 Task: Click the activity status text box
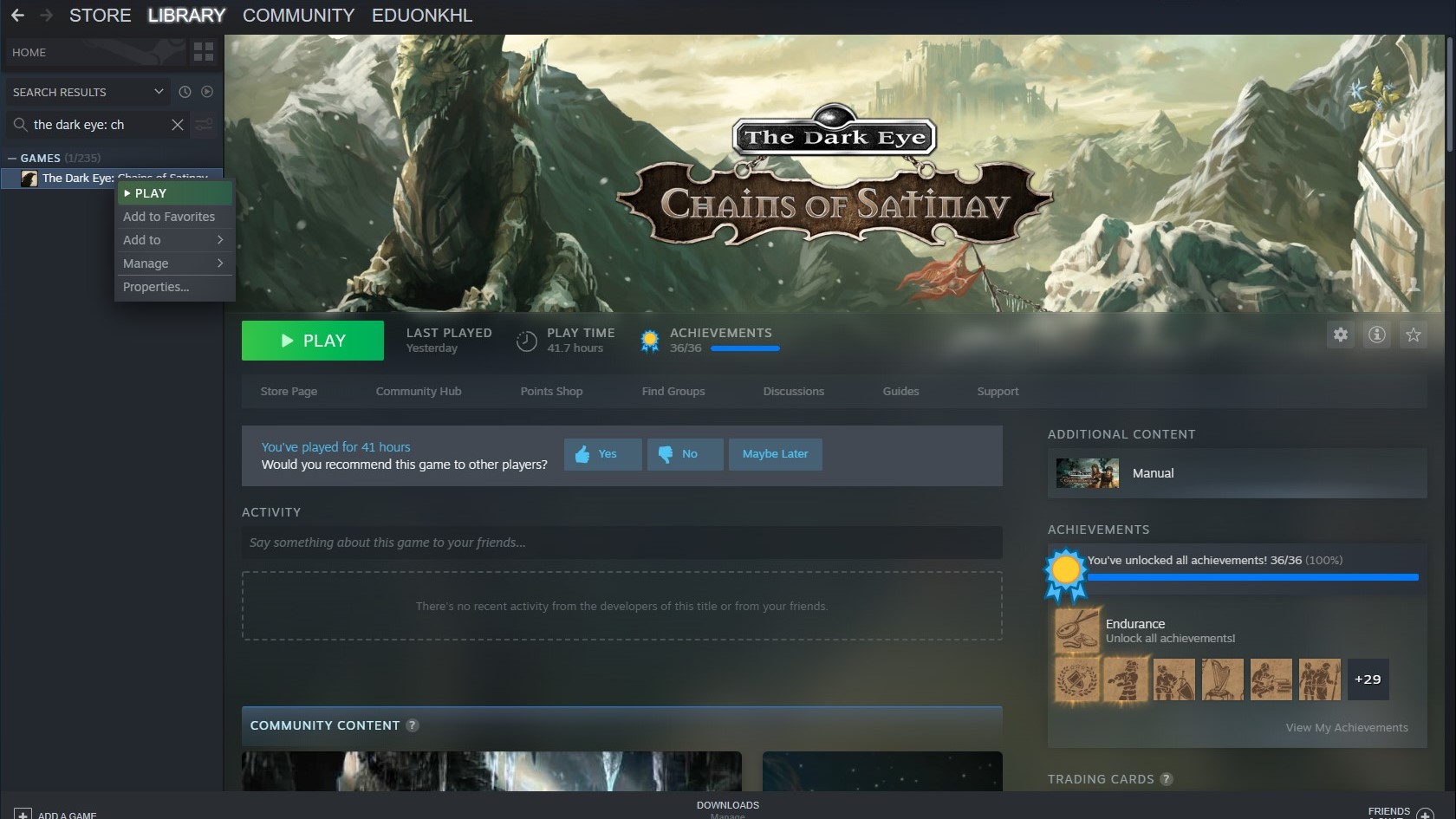pyautogui.click(x=622, y=543)
